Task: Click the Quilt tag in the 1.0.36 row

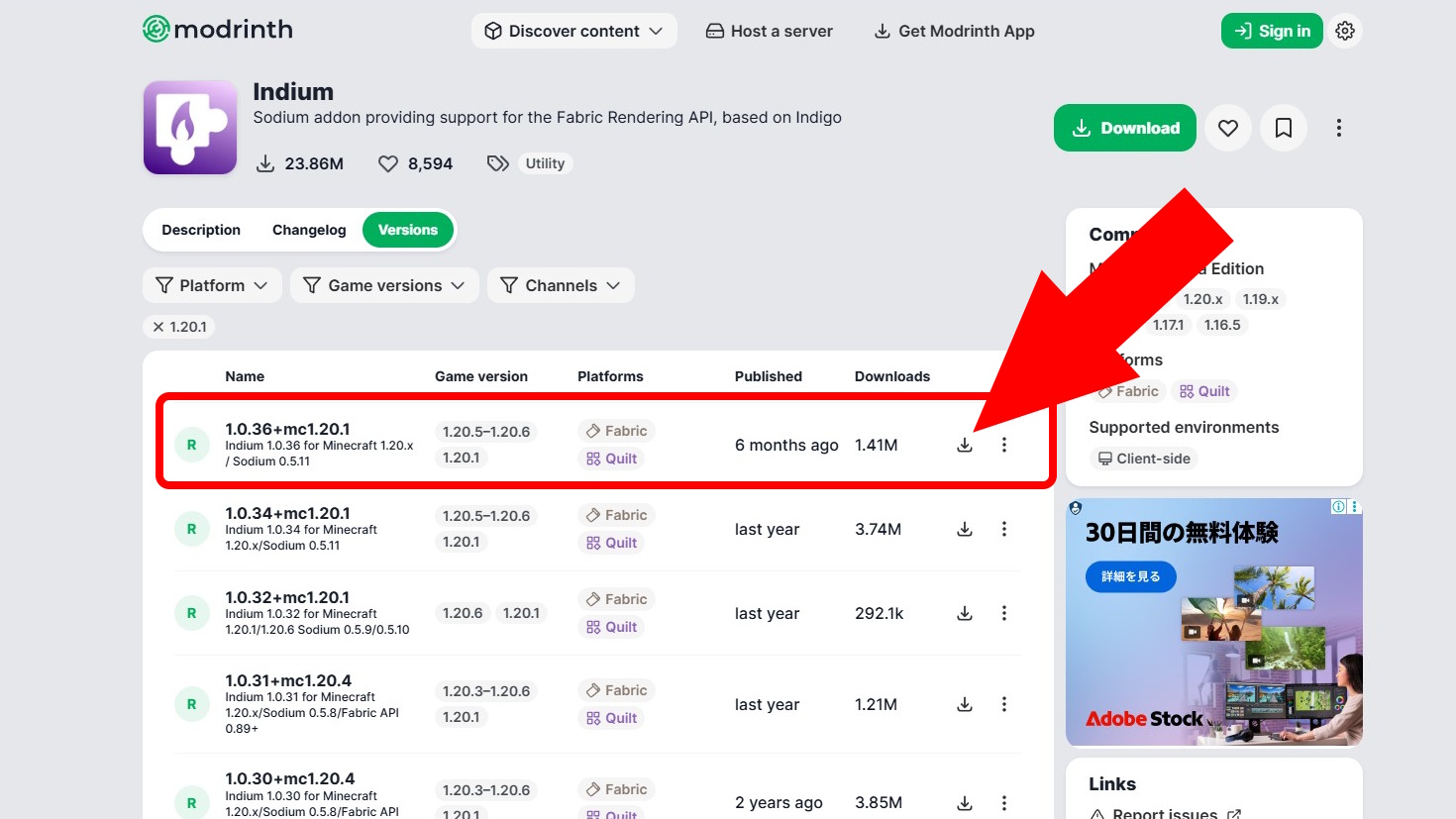Action: [611, 459]
